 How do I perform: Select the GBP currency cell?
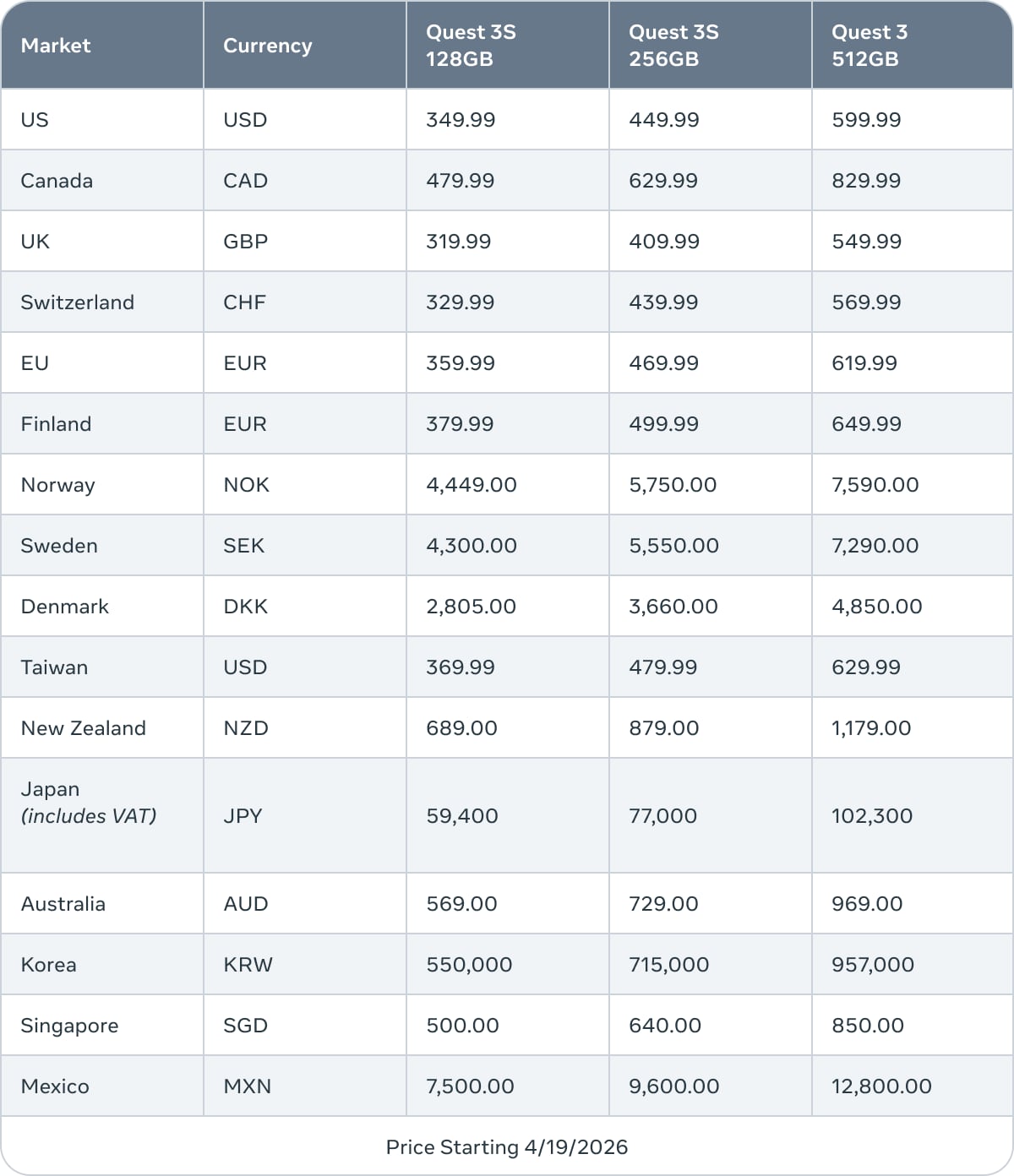[x=245, y=242]
